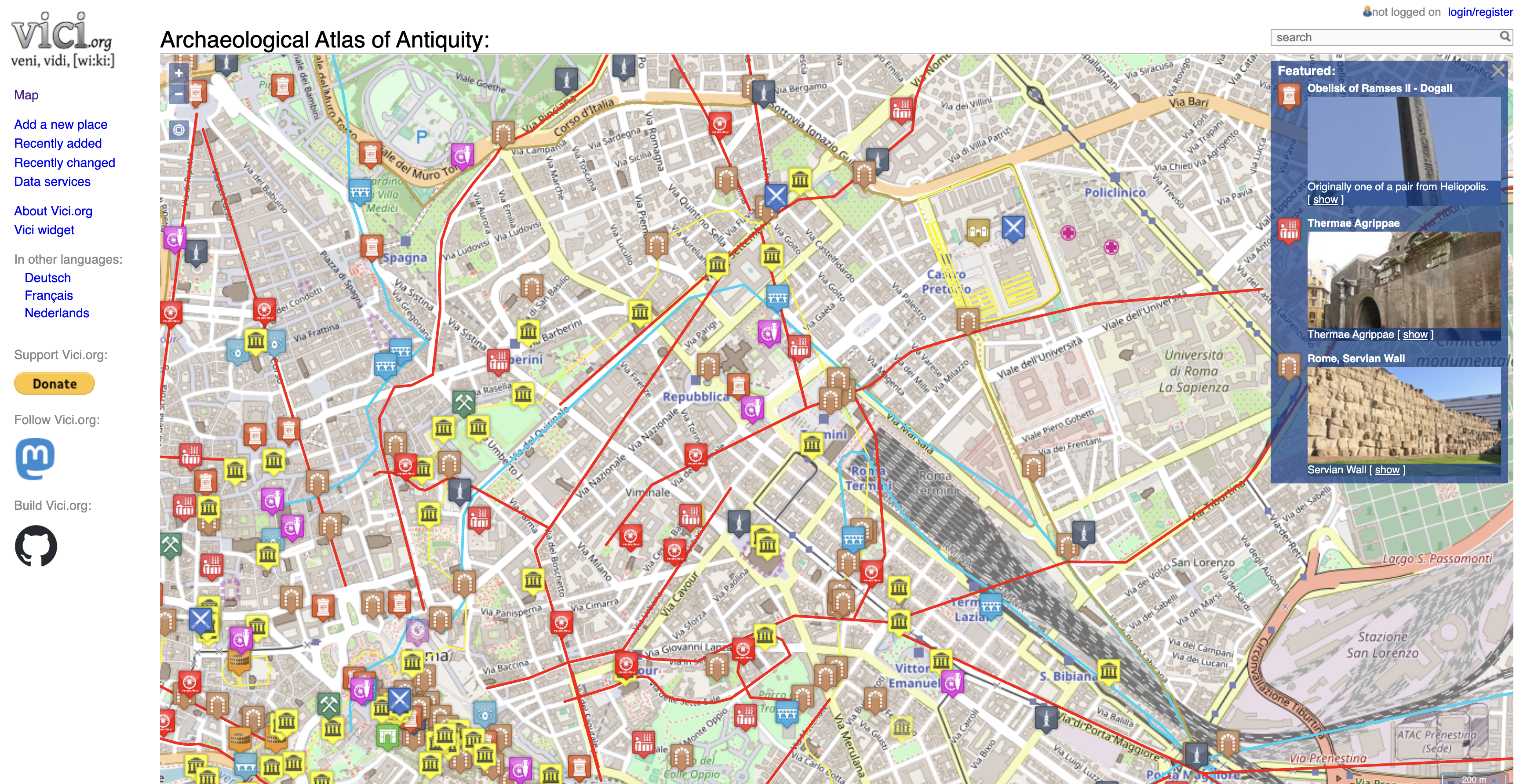Open the Add a new place link
Screen dimensions: 1516x784
(x=61, y=125)
